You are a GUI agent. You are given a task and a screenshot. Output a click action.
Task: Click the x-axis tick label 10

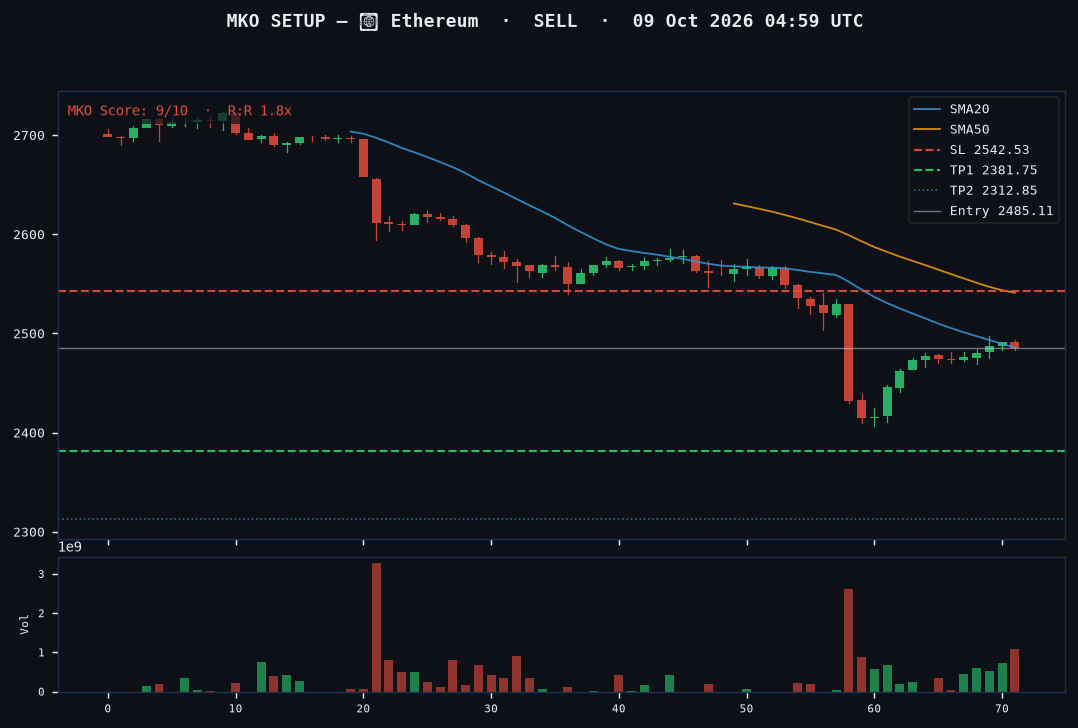coord(236,709)
